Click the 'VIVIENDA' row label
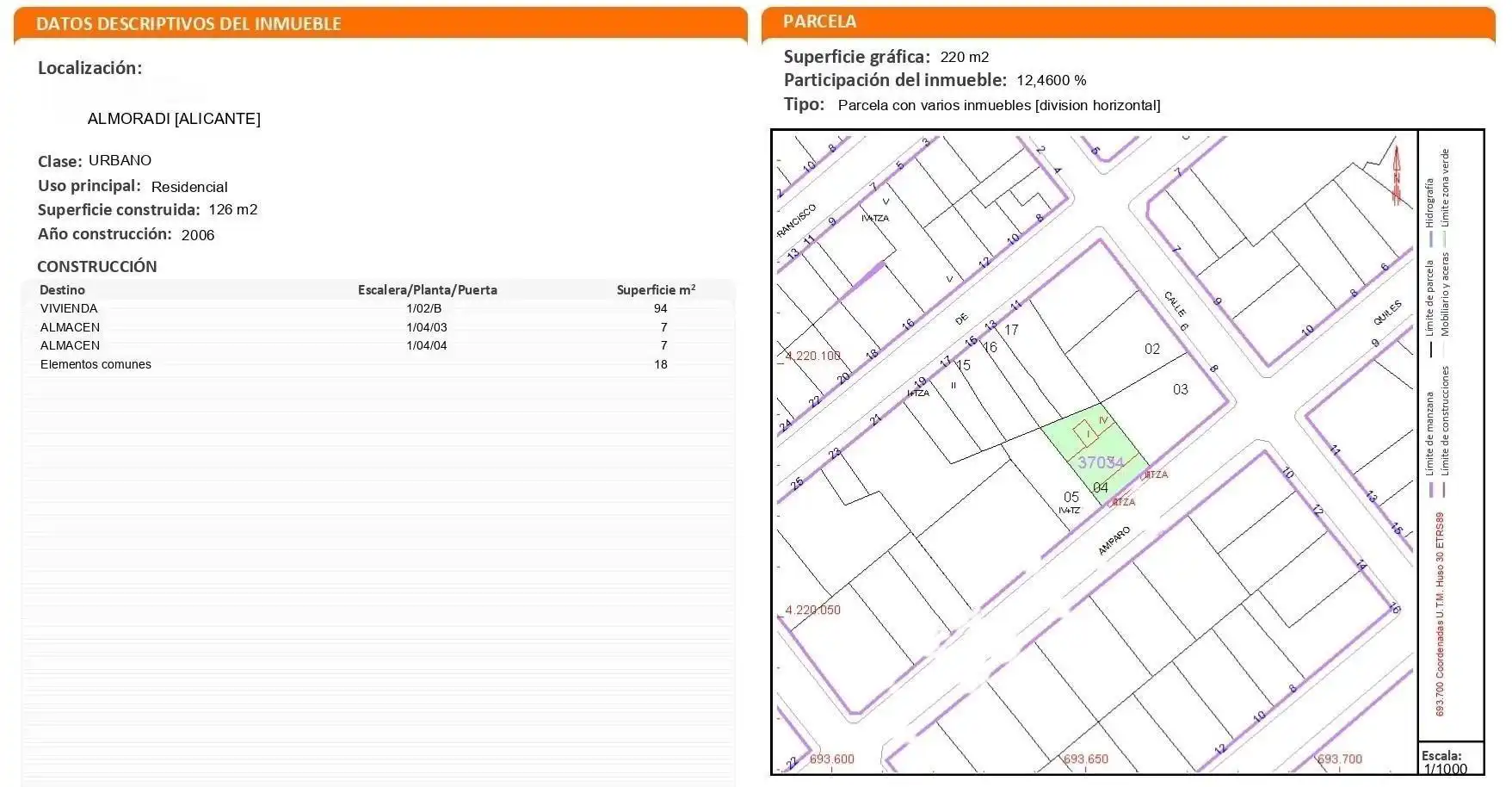1512x787 pixels. coord(69,308)
